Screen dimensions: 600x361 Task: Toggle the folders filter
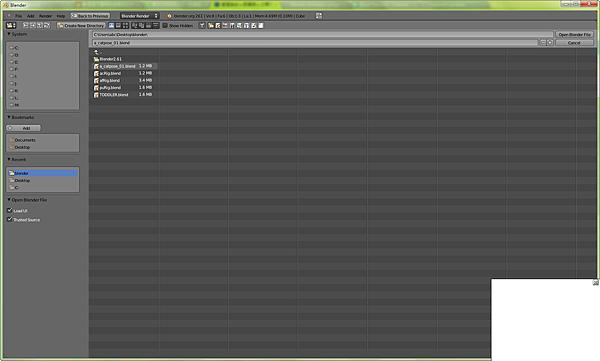pos(211,25)
